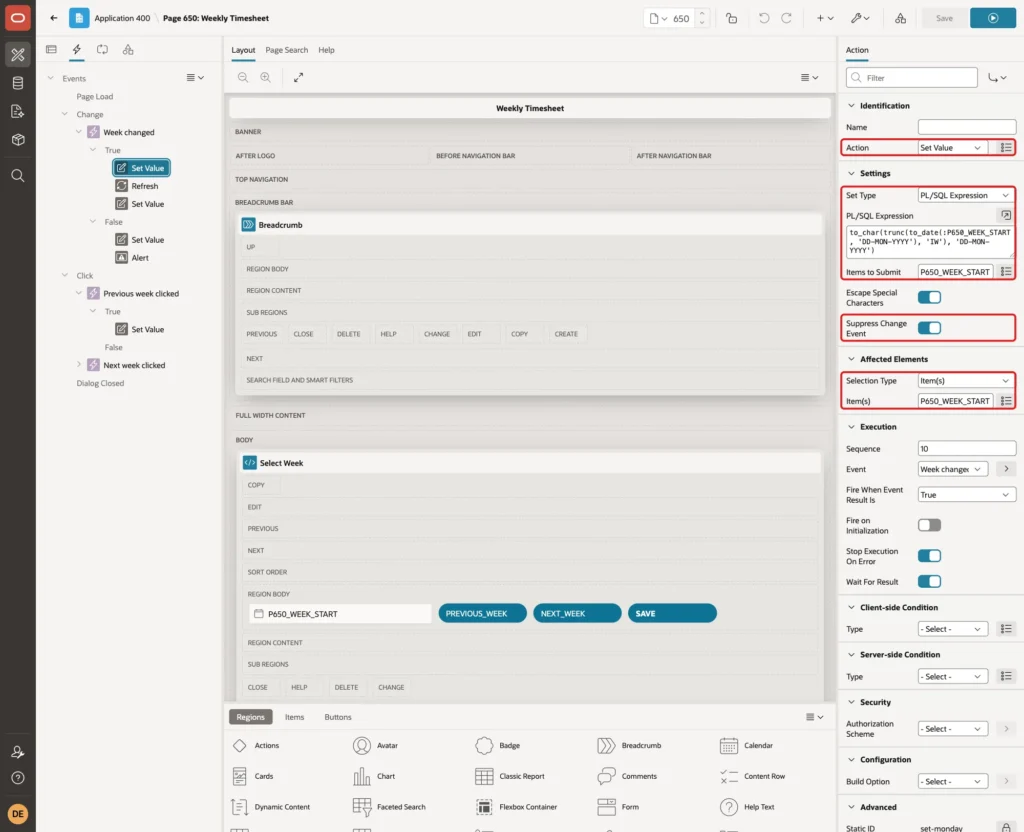
Task: Switch to the Processing tab icon
Action: click(x=103, y=49)
